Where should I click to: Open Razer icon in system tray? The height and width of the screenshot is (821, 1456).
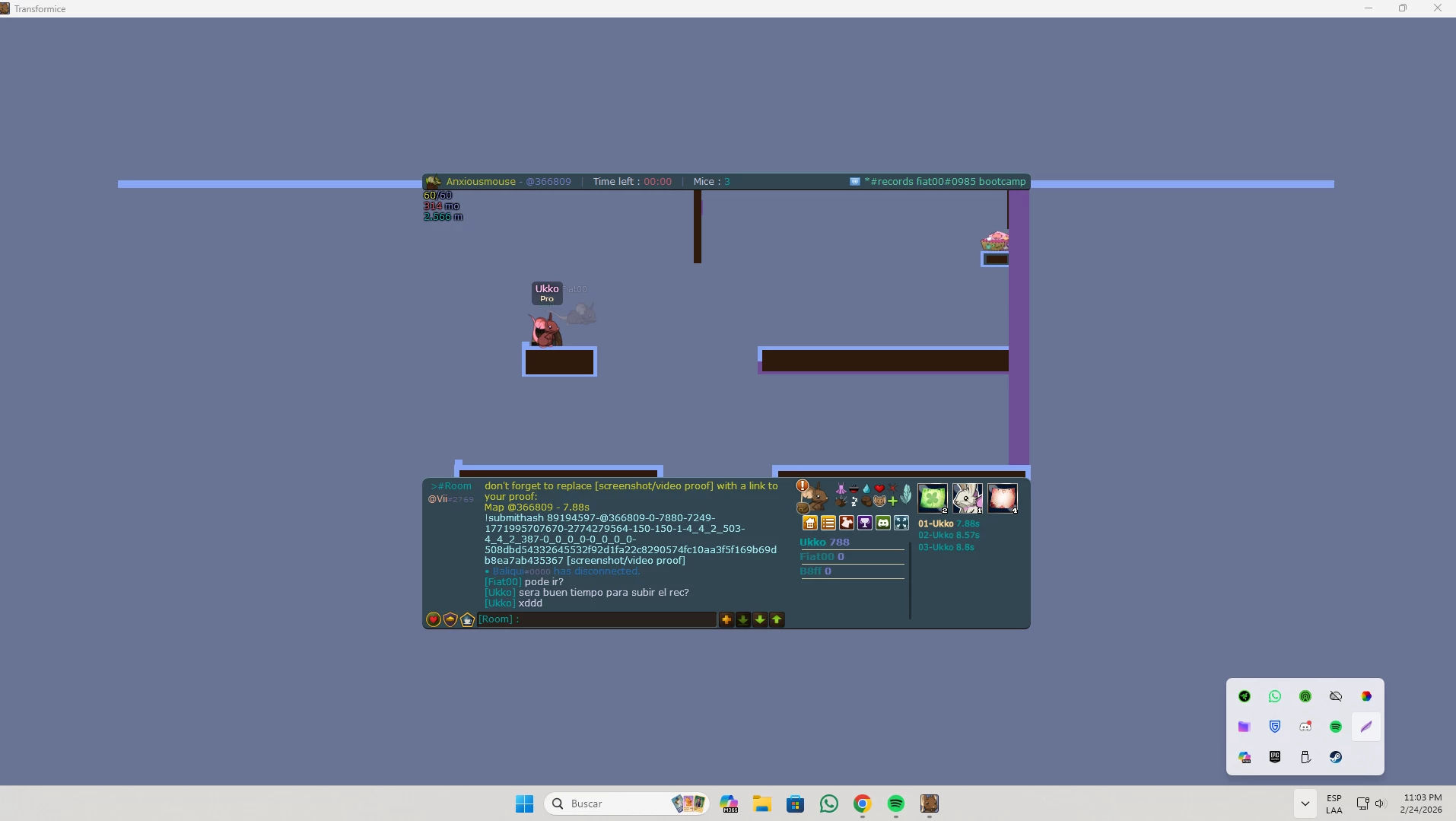point(1245,696)
